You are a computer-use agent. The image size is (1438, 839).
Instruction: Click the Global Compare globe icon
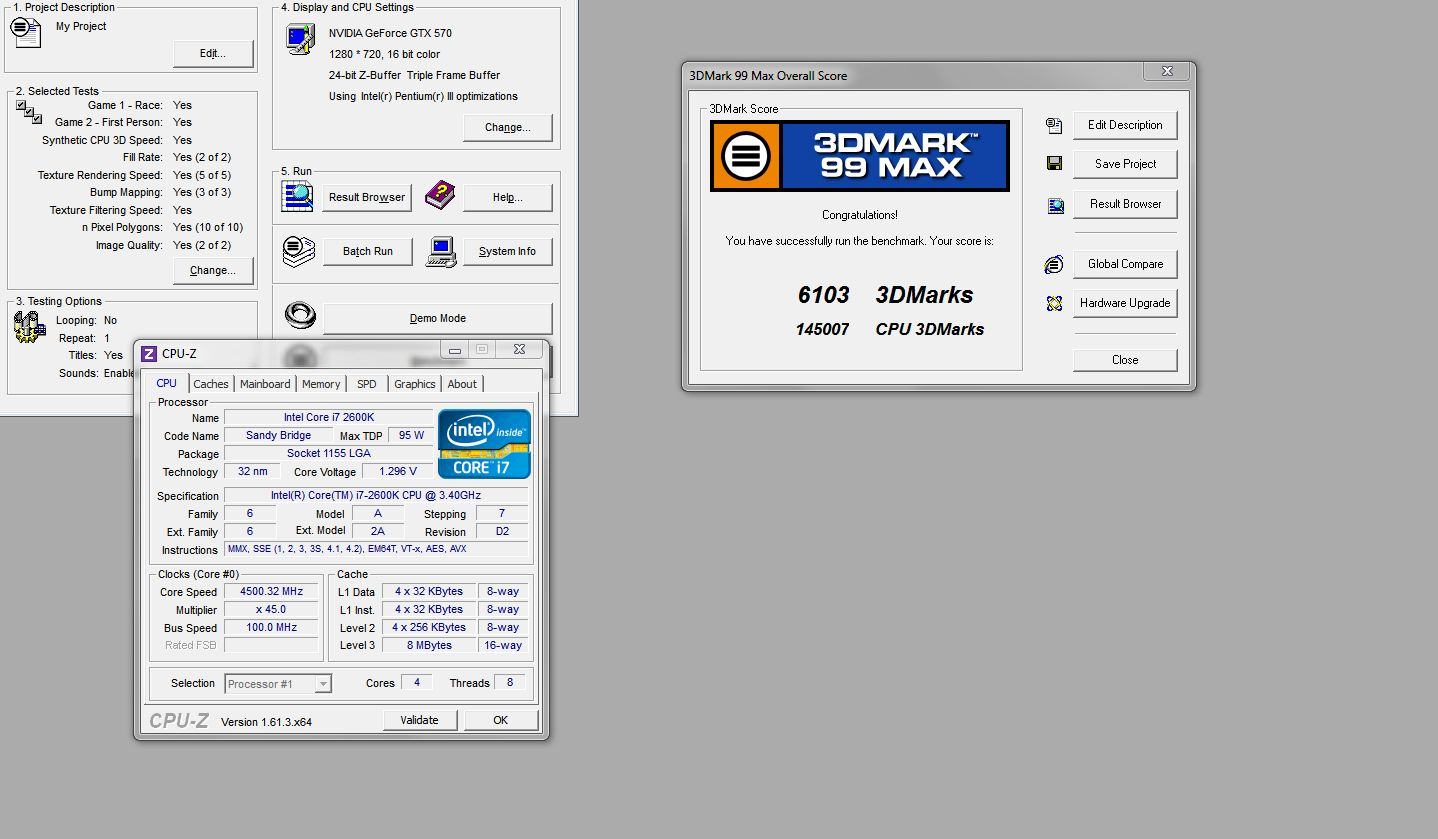pos(1054,264)
